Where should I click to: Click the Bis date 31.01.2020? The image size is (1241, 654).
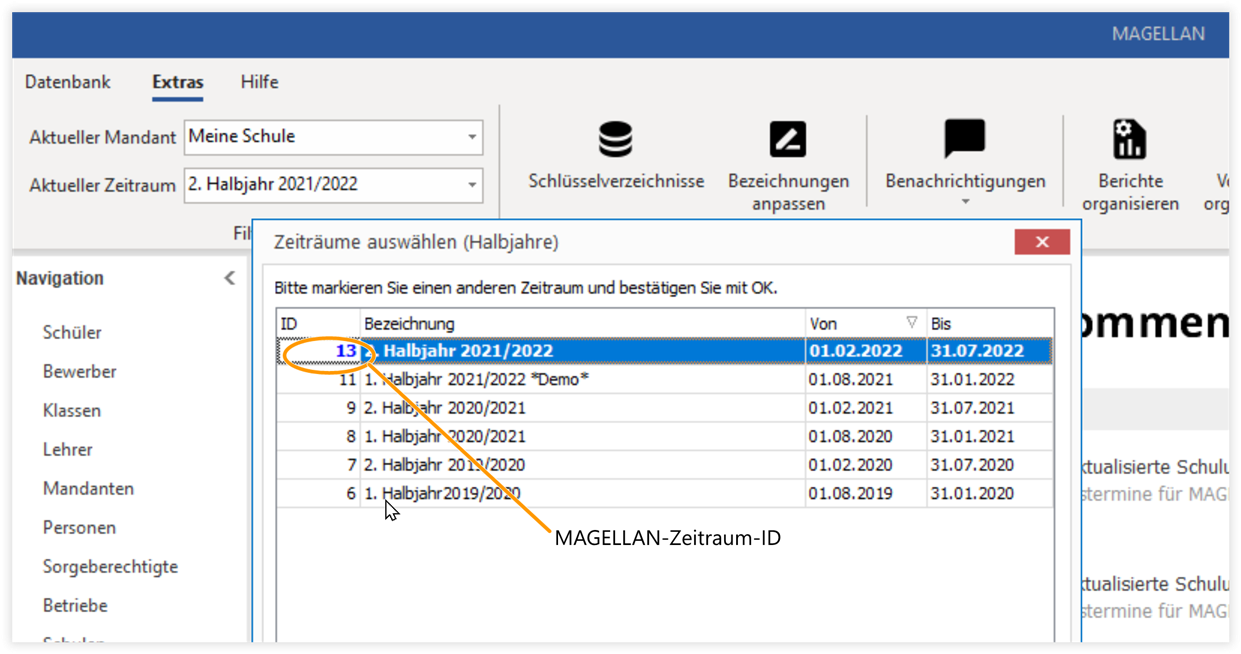pyautogui.click(x=973, y=494)
